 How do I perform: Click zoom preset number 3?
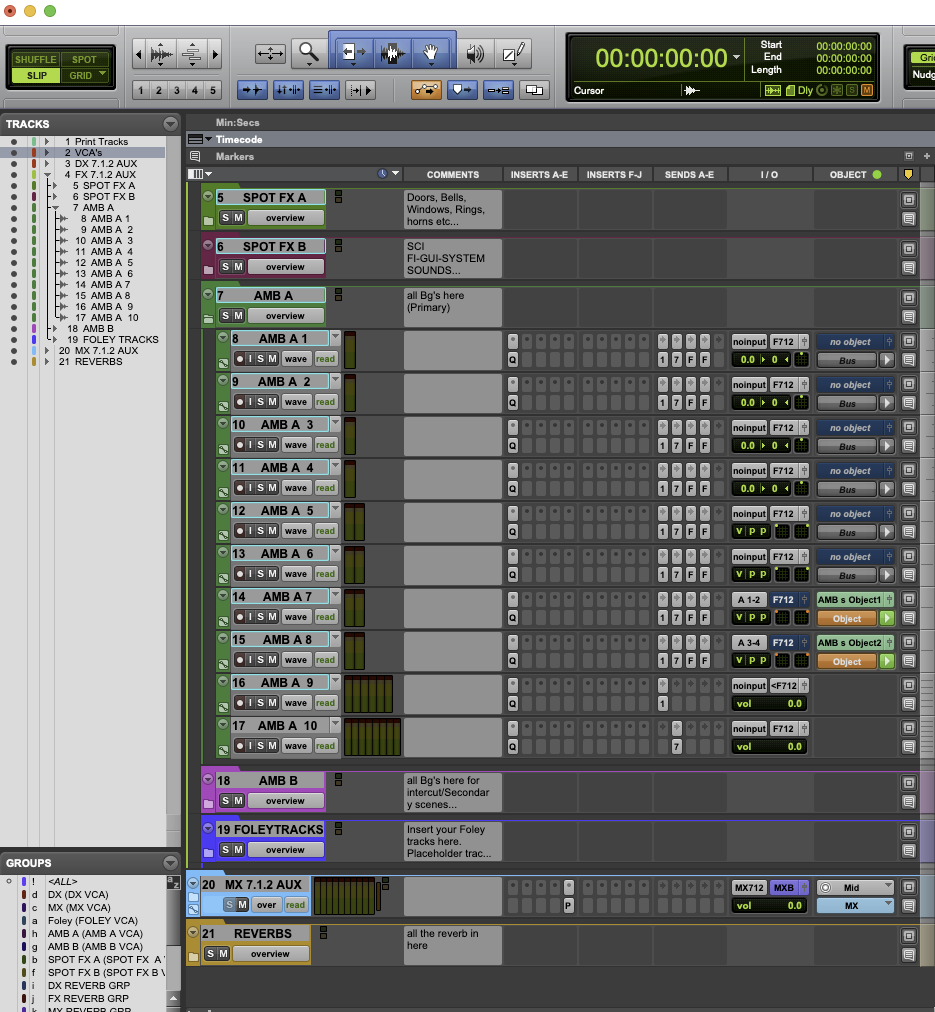click(x=176, y=89)
